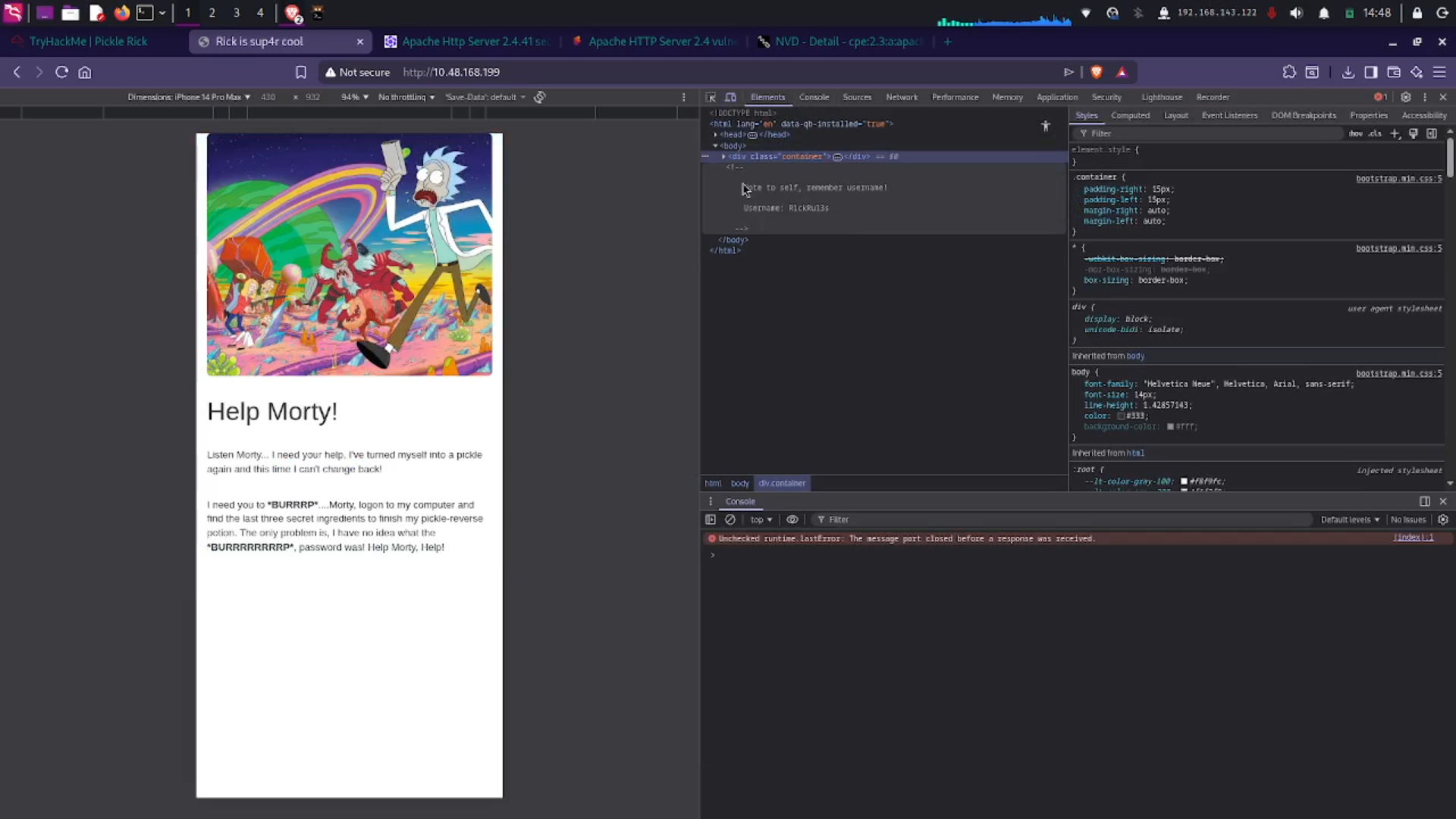
Task: Open the (index):1 error source link
Action: tap(1414, 538)
